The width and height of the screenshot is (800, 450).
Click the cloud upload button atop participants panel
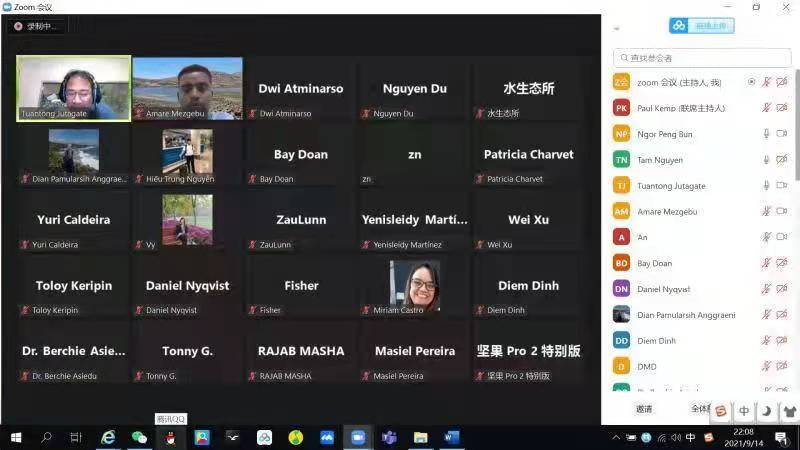(701, 26)
